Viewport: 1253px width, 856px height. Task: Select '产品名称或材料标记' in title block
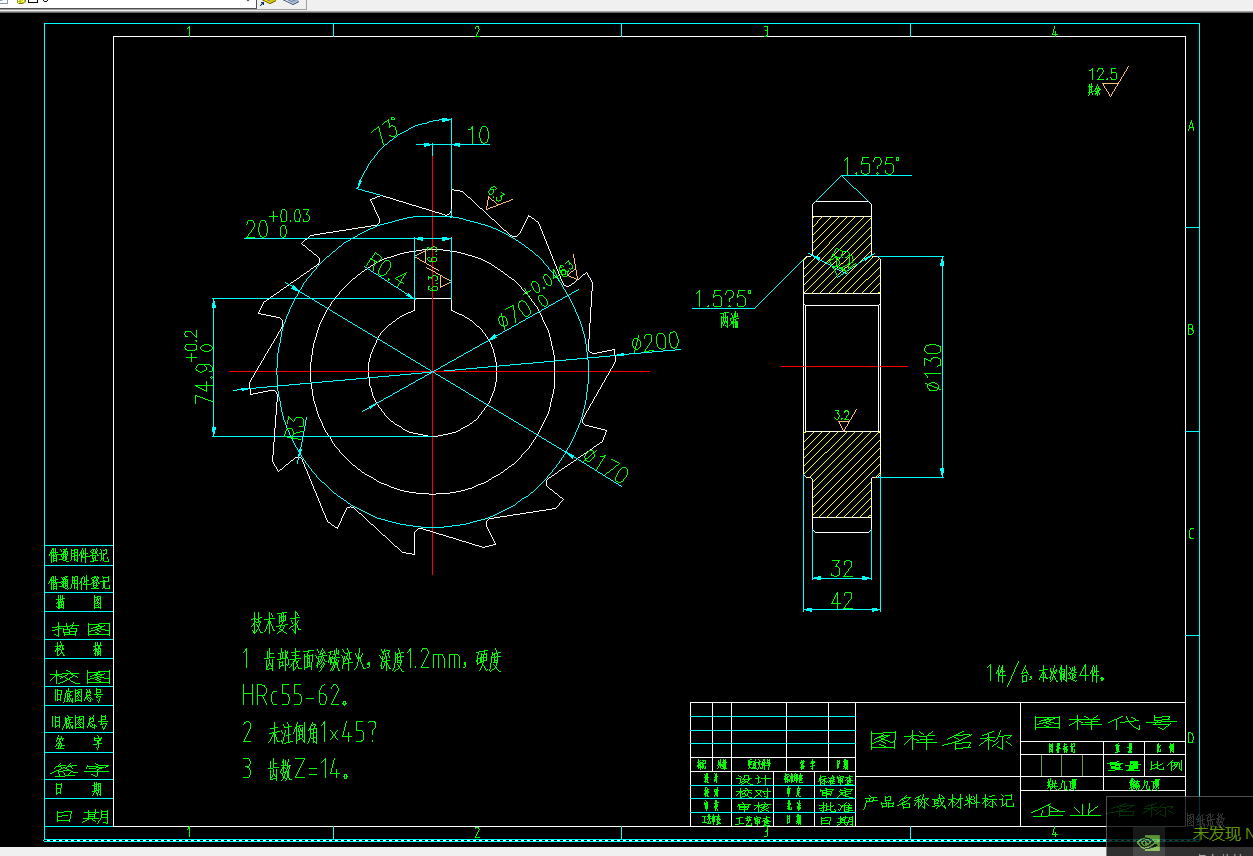pos(938,801)
